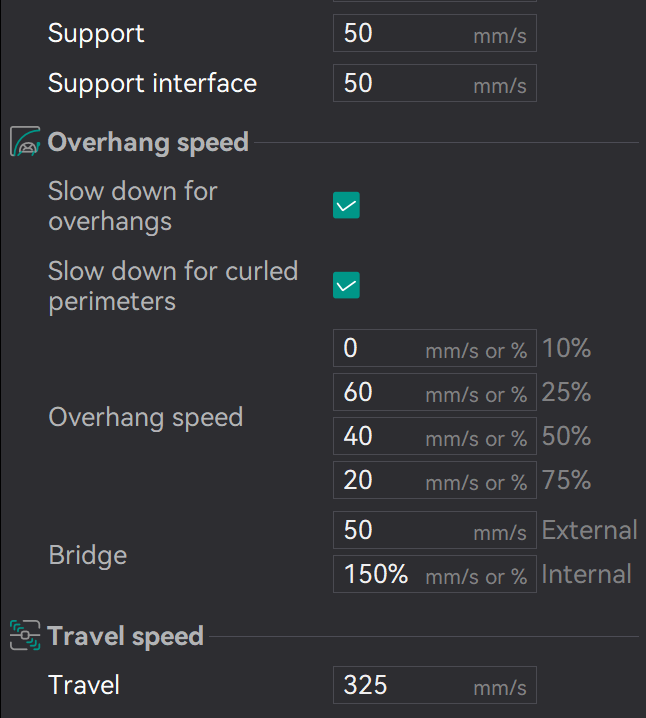Uncheck Slow down for curled perimeters
The image size is (646, 718).
pyautogui.click(x=346, y=286)
